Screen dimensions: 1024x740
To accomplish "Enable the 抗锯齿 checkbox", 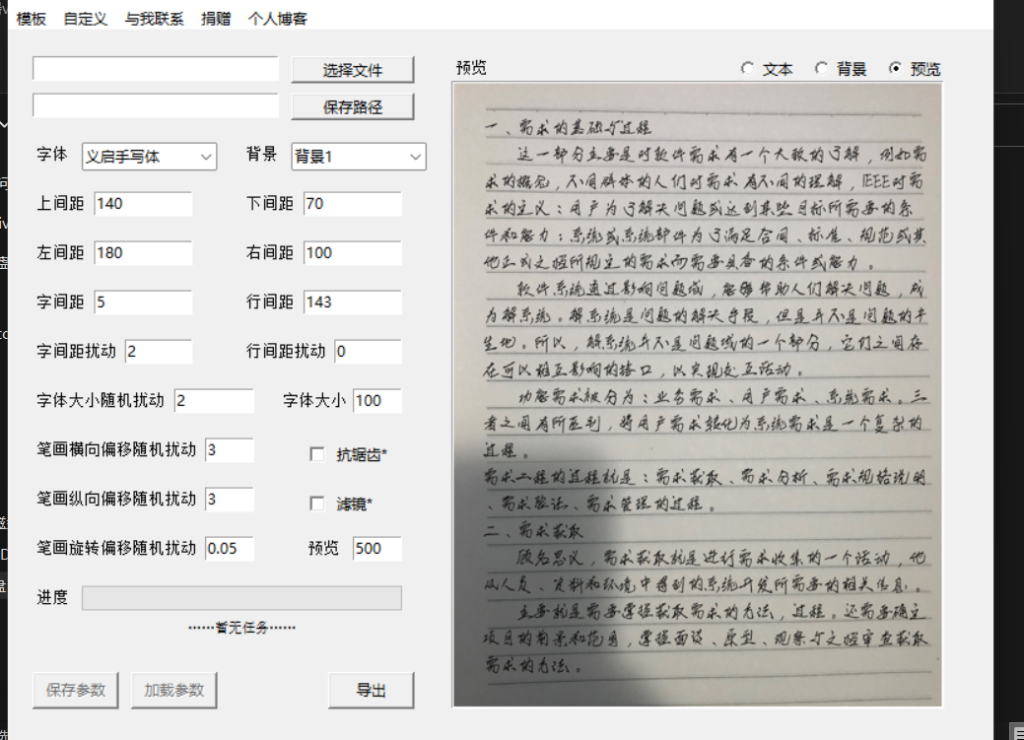I will tap(317, 455).
